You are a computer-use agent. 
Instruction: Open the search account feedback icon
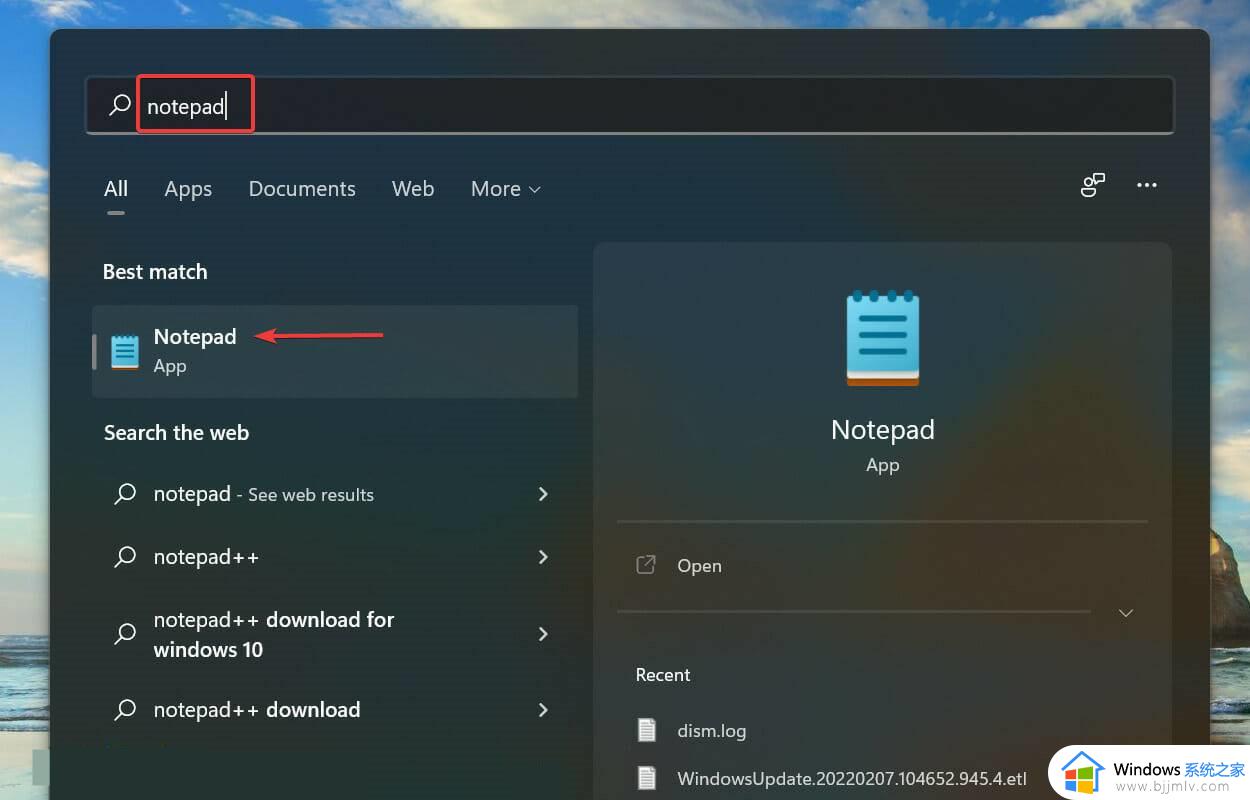tap(1093, 185)
